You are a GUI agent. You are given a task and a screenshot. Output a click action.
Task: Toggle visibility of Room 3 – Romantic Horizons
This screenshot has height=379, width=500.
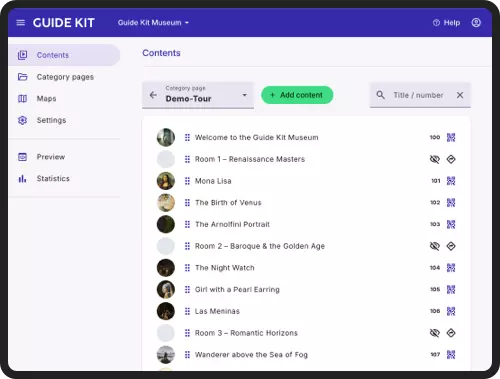(x=435, y=333)
